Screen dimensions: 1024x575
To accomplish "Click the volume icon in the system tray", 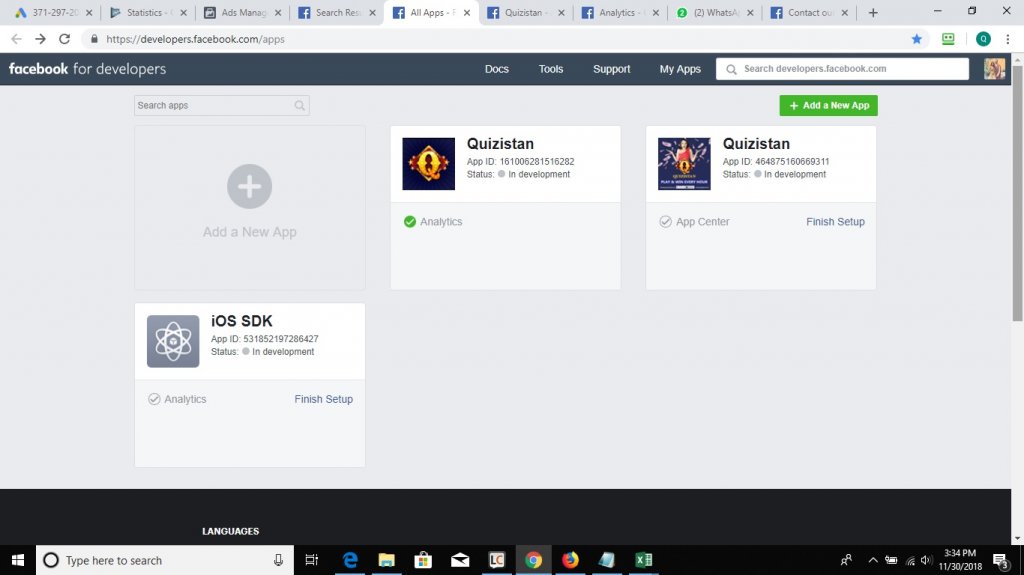I will 926,560.
